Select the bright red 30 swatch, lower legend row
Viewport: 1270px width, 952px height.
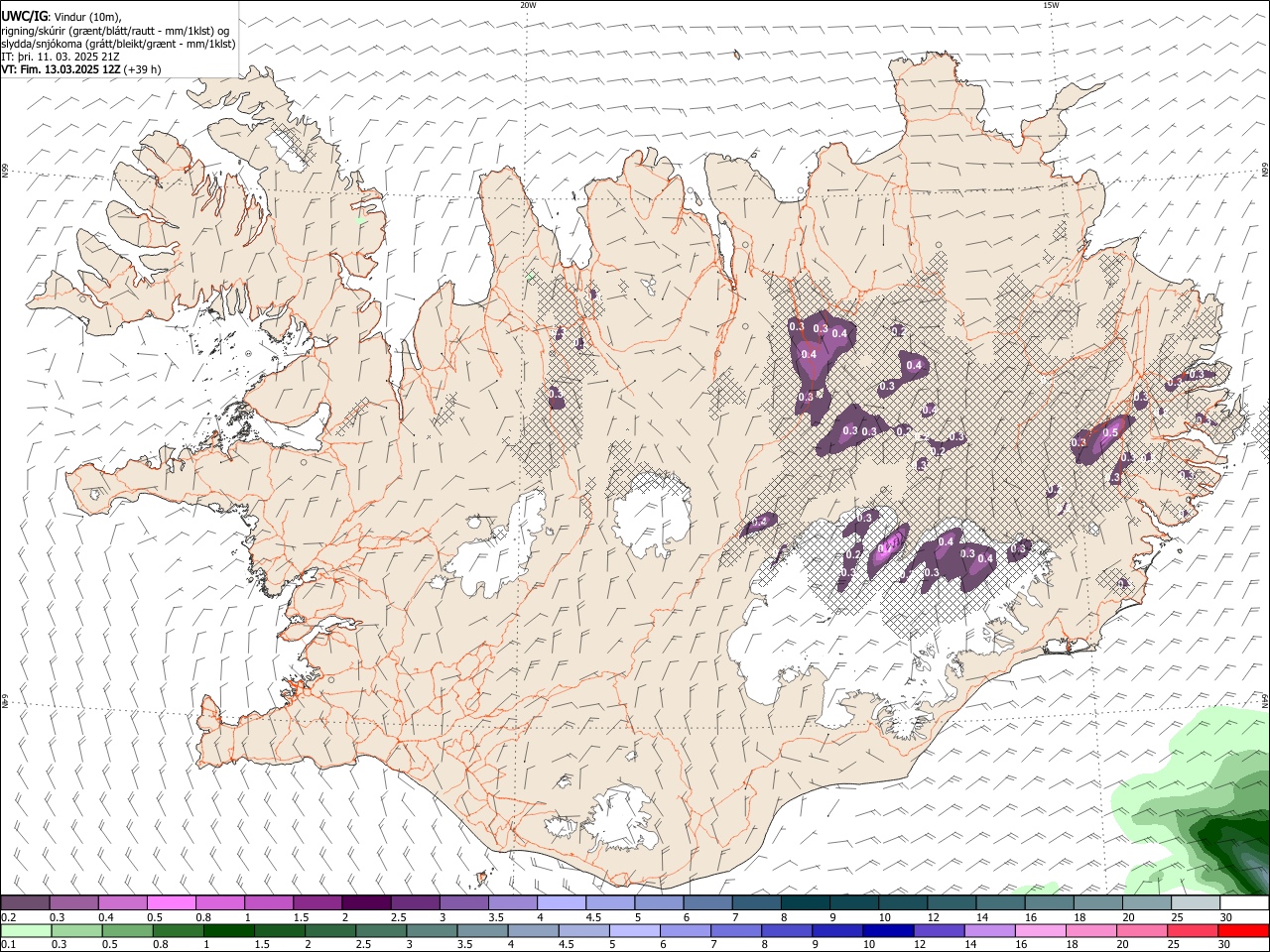[1243, 930]
